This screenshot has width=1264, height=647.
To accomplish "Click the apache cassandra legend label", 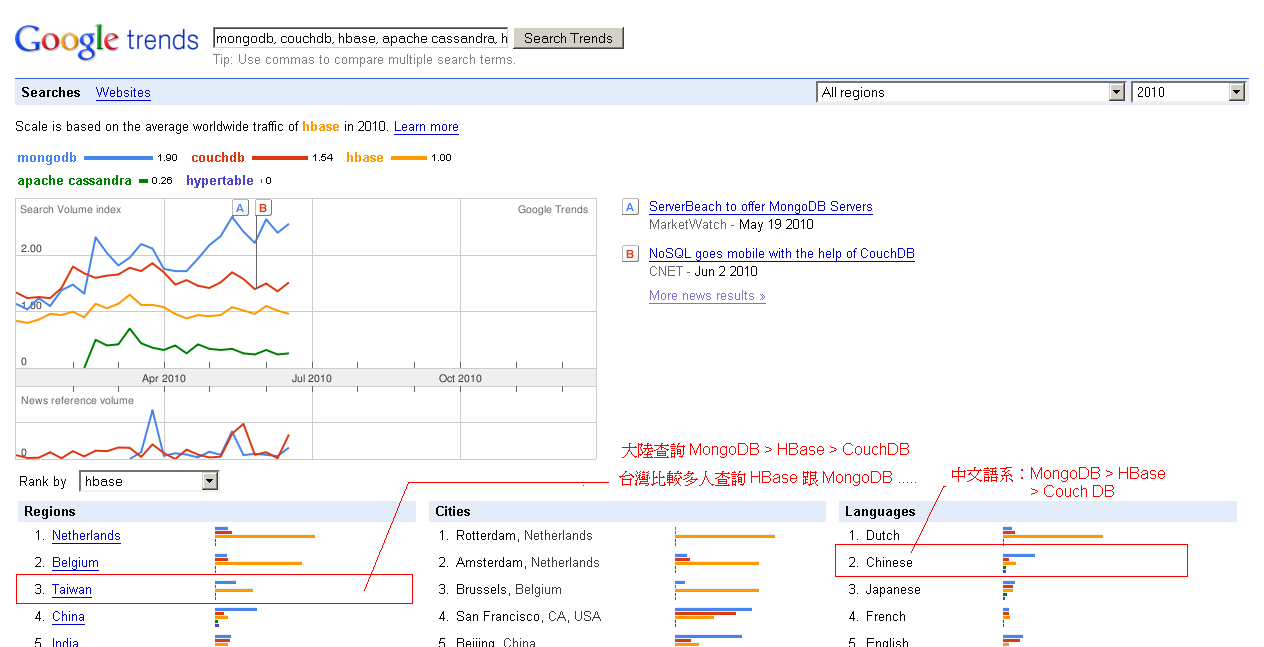I will [74, 181].
